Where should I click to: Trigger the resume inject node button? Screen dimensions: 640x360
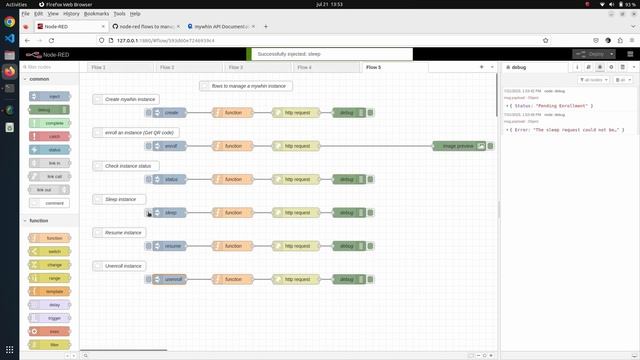pos(149,246)
